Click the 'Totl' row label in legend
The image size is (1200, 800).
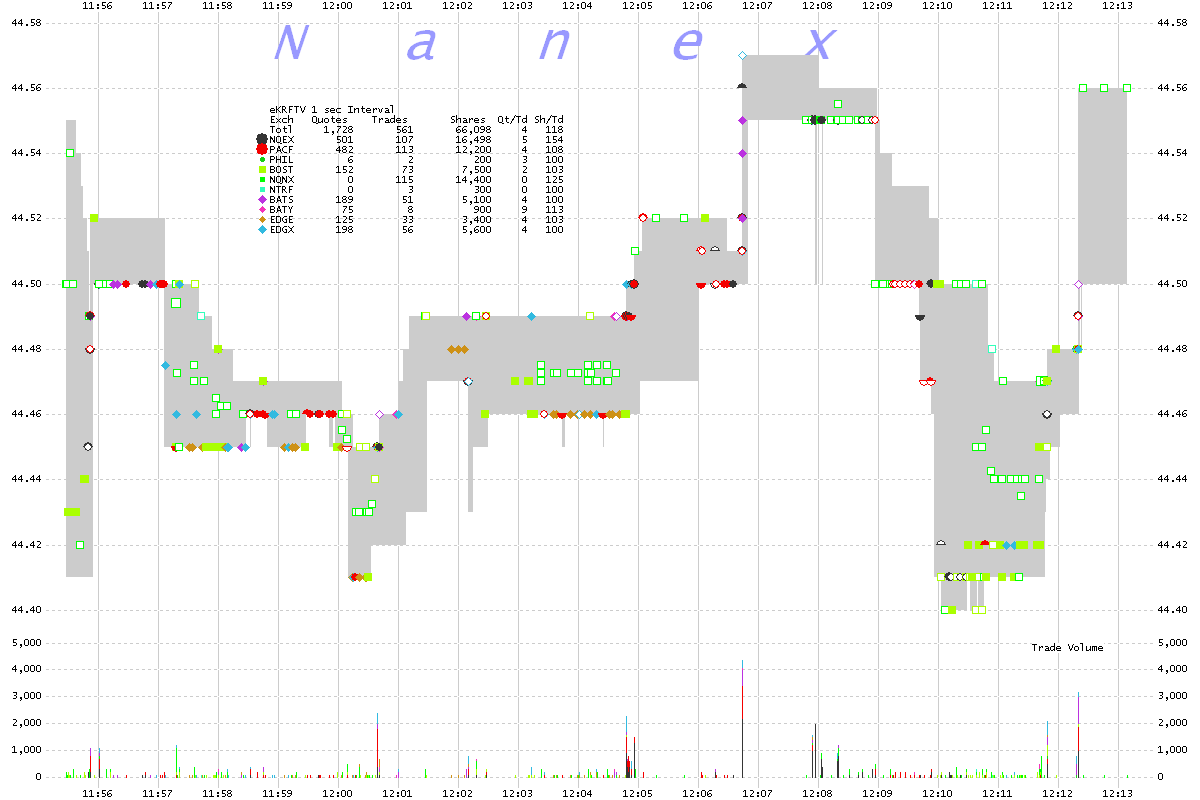tap(282, 129)
